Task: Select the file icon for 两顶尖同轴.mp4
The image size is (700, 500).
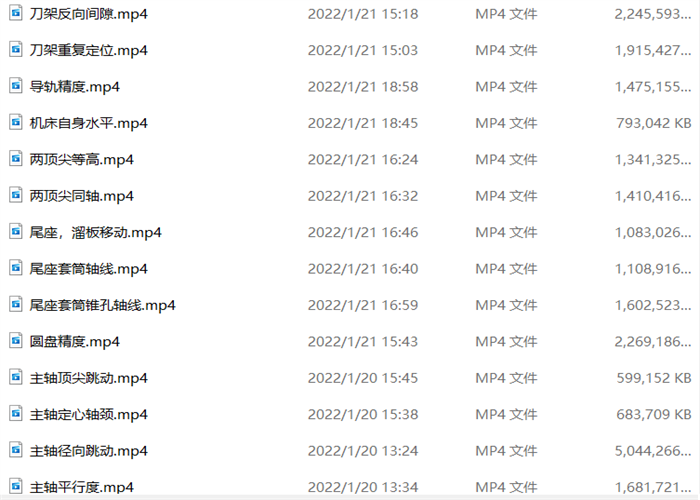Action: coord(16,195)
